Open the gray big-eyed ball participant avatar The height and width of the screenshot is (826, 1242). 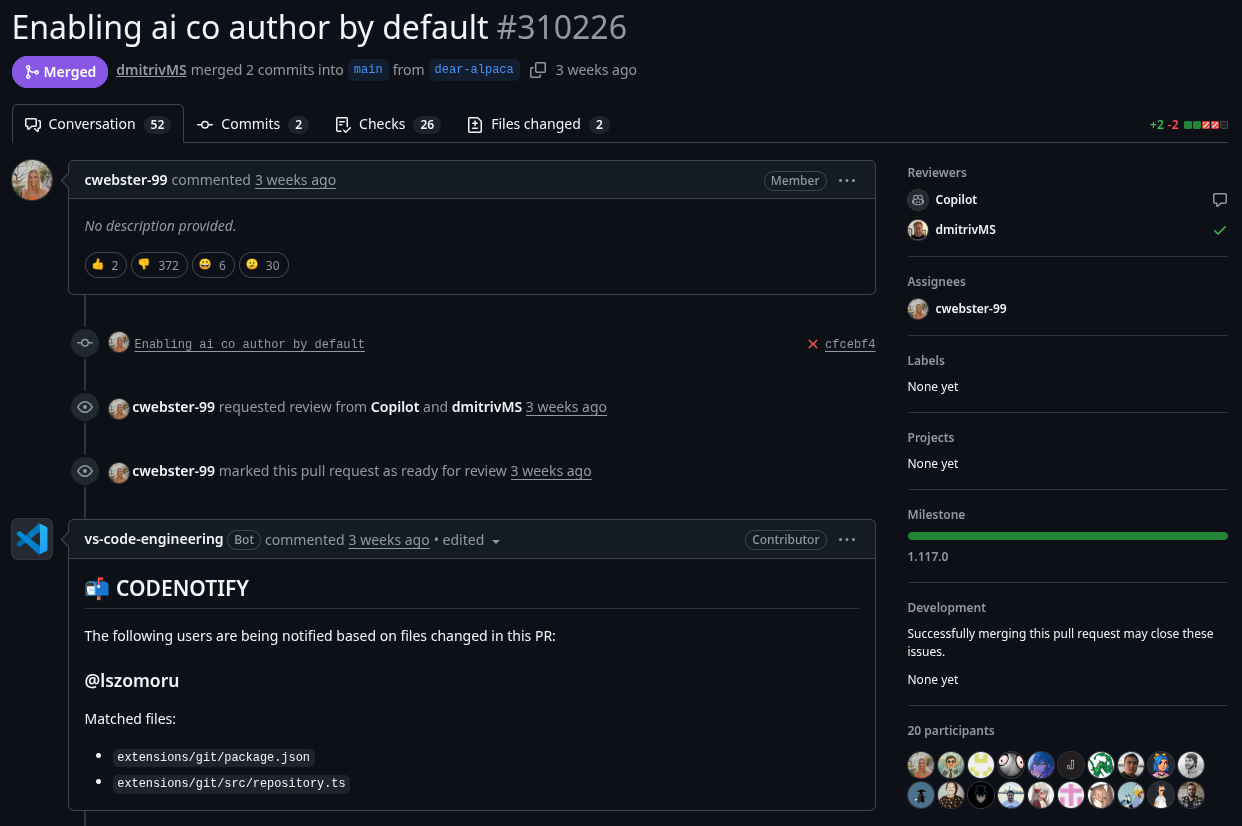pos(1011,765)
